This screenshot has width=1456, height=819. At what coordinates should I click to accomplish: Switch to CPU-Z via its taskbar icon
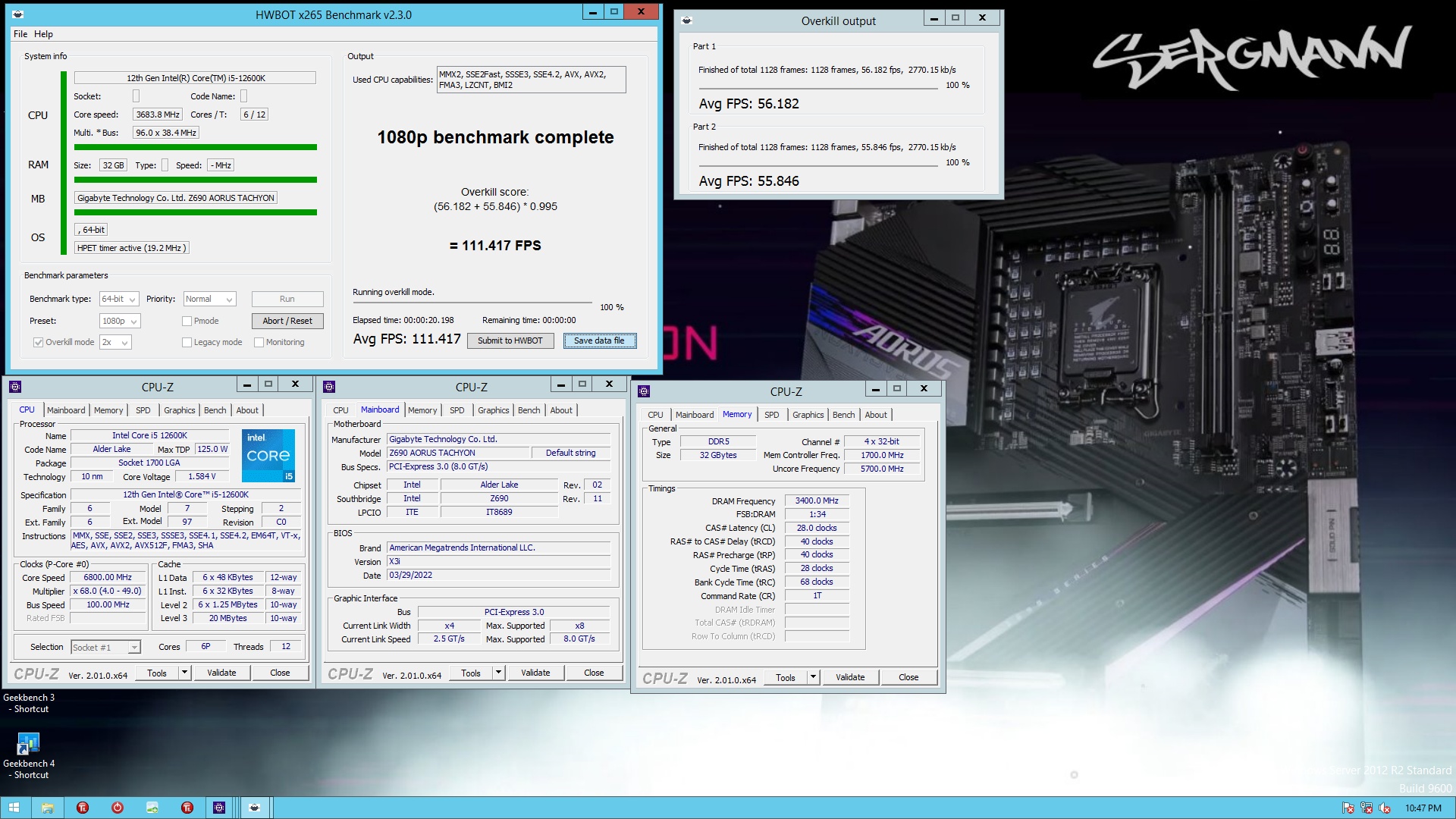click(219, 808)
